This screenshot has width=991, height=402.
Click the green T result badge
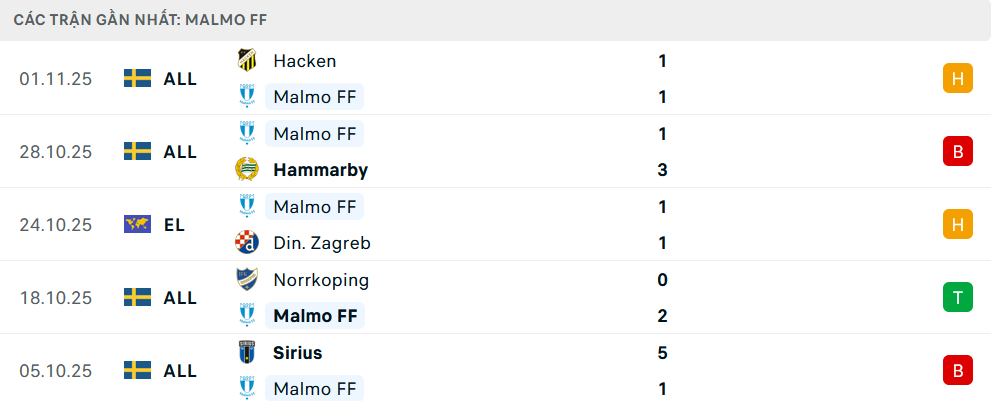pyautogui.click(x=957, y=297)
